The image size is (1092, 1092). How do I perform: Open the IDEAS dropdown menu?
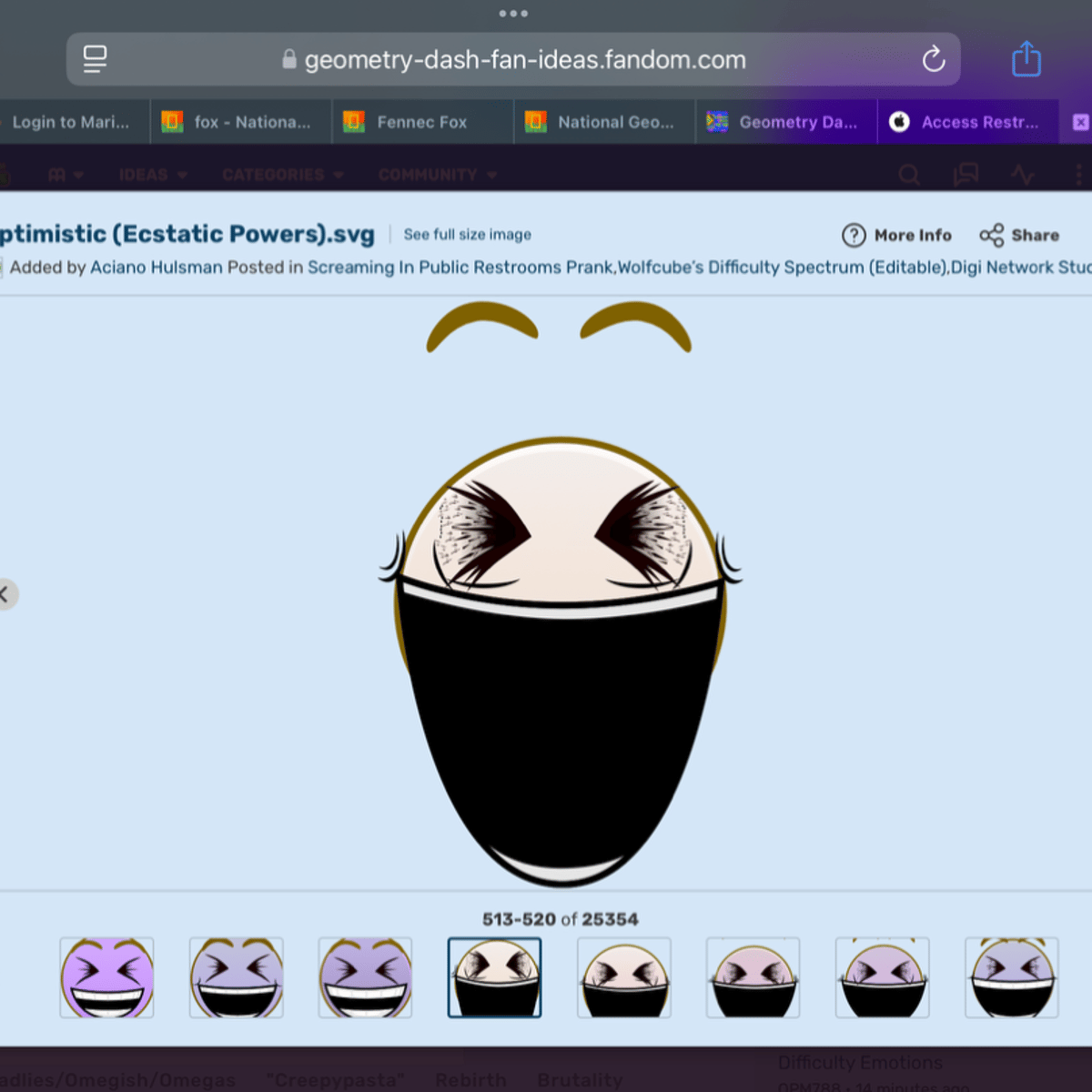[x=153, y=175]
